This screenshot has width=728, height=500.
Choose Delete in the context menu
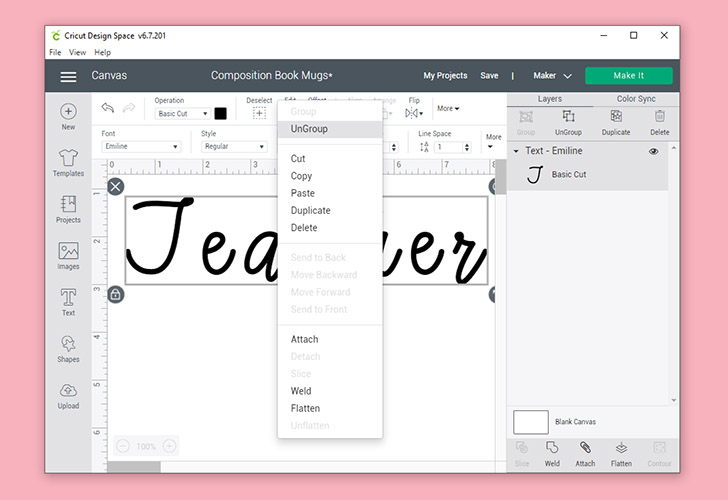tap(304, 227)
